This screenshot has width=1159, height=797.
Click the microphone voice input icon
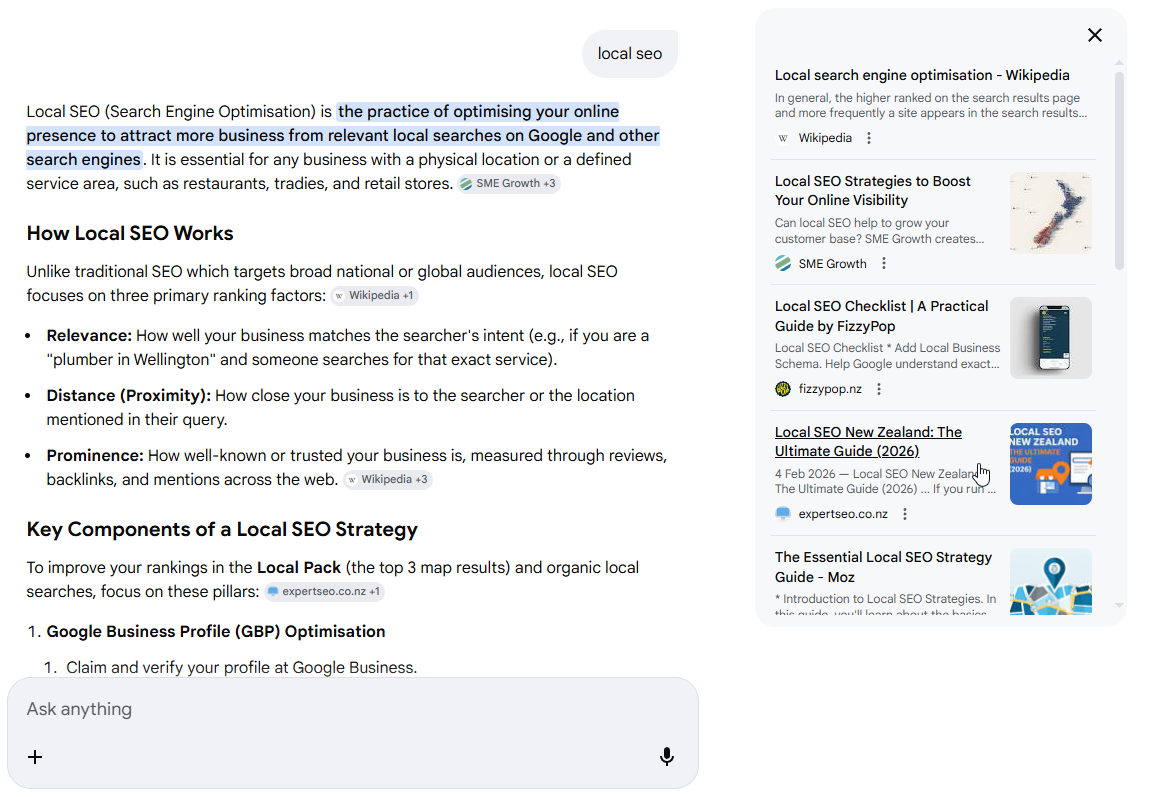[x=667, y=756]
